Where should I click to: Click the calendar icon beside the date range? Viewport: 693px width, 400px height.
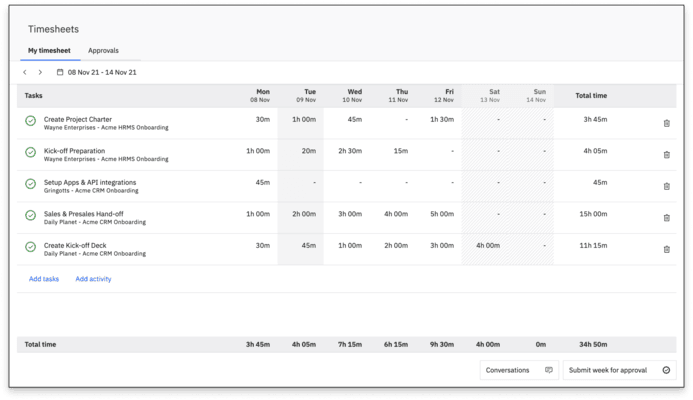pos(60,72)
